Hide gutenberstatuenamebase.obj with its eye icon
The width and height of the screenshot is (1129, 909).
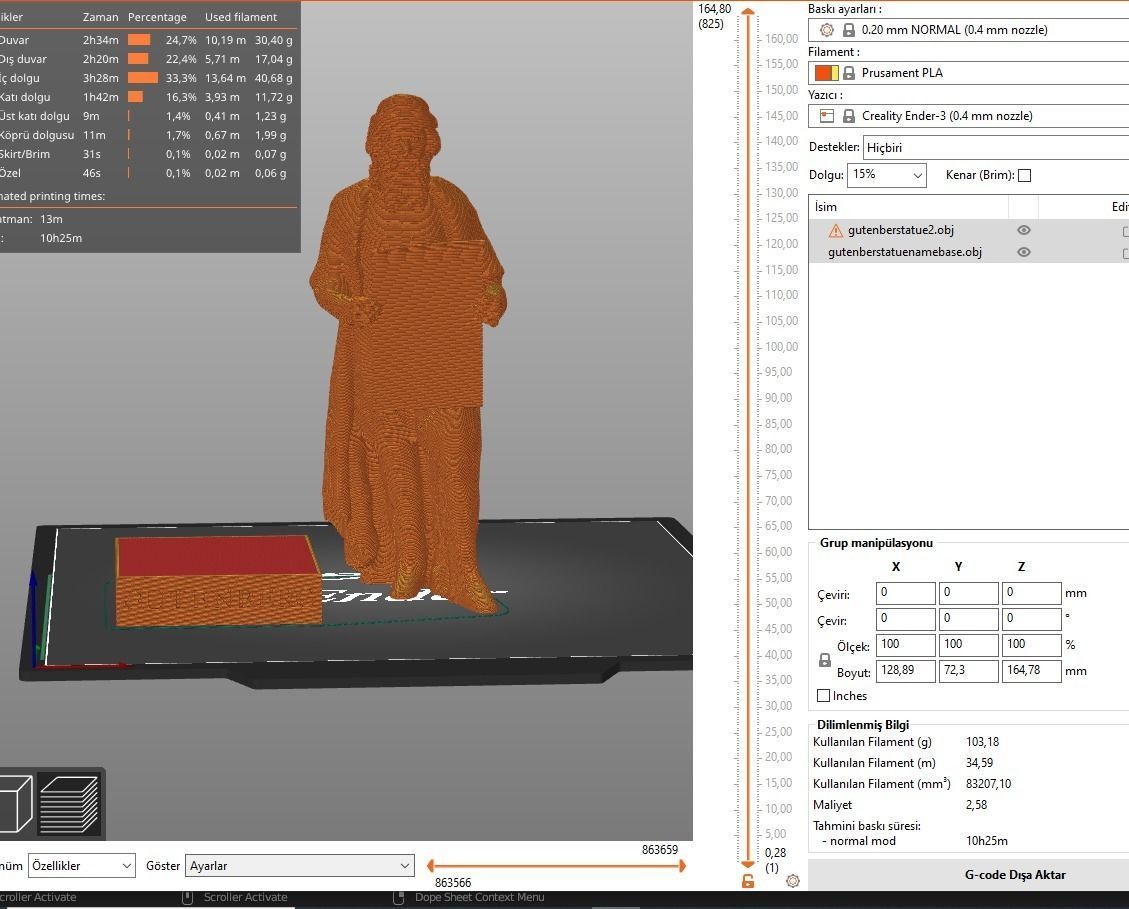[1023, 252]
